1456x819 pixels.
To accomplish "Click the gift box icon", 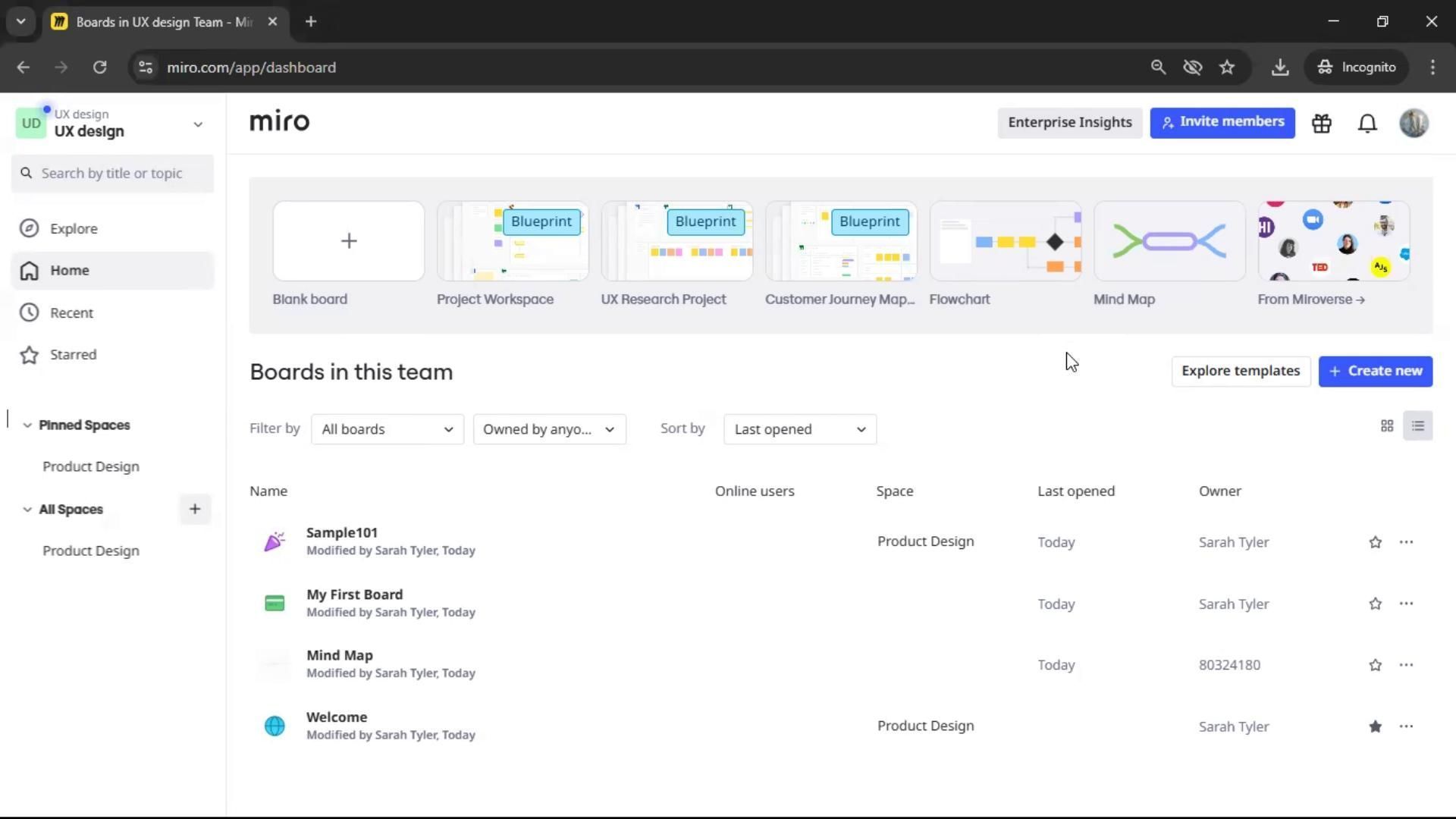I will tap(1322, 124).
